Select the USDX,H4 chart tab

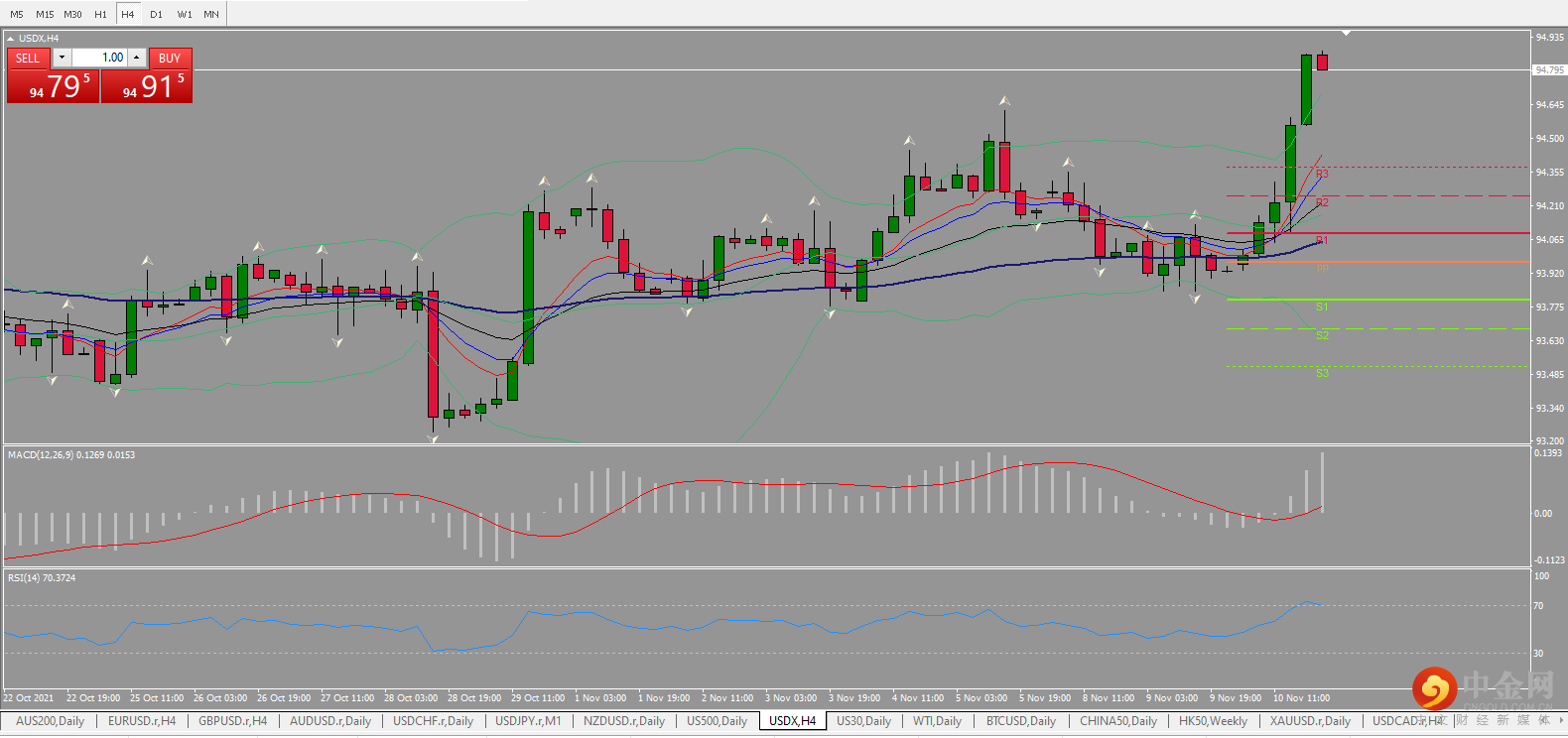(793, 721)
